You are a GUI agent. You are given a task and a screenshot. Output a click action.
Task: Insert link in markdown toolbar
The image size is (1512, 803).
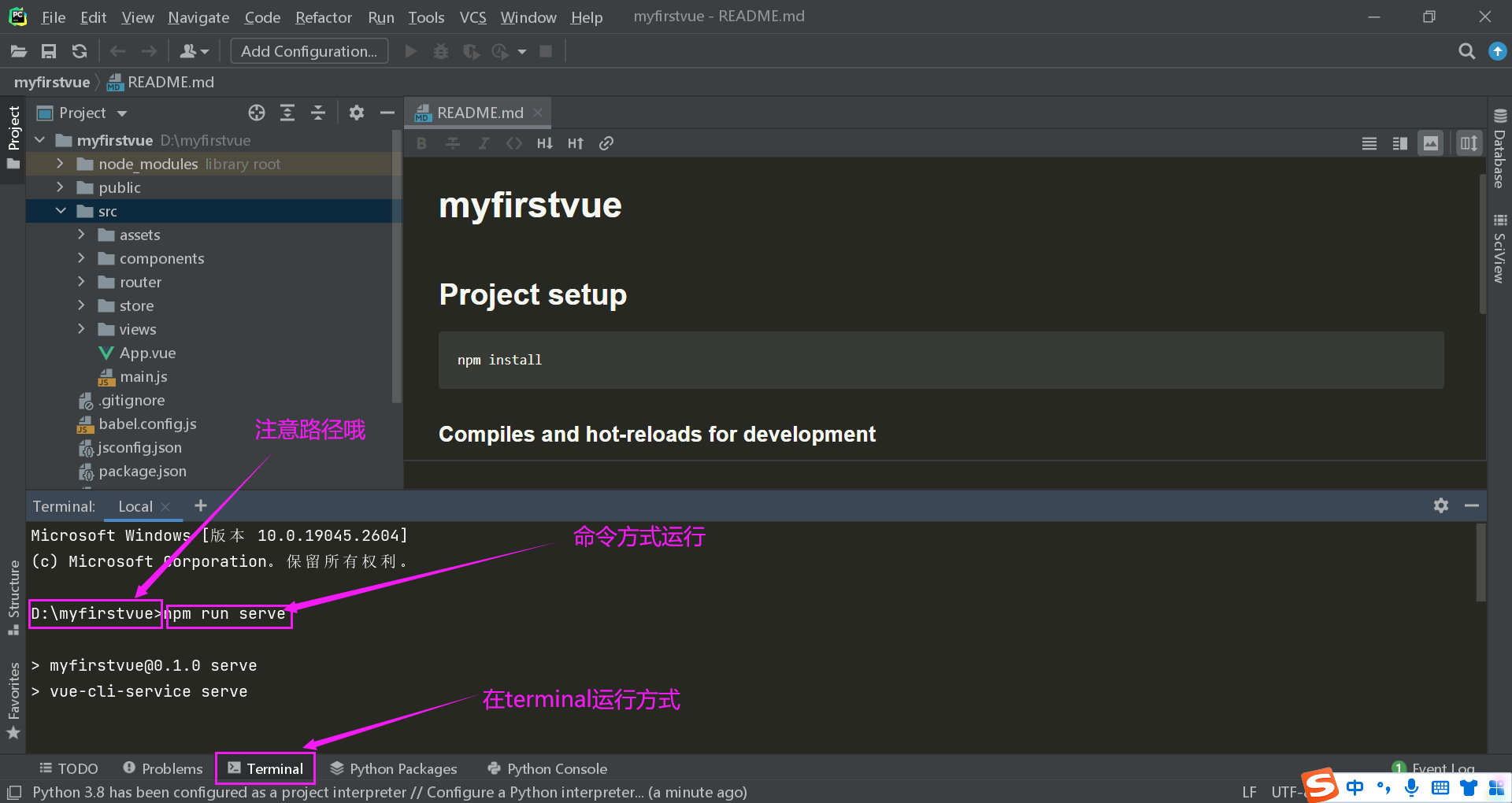(606, 143)
